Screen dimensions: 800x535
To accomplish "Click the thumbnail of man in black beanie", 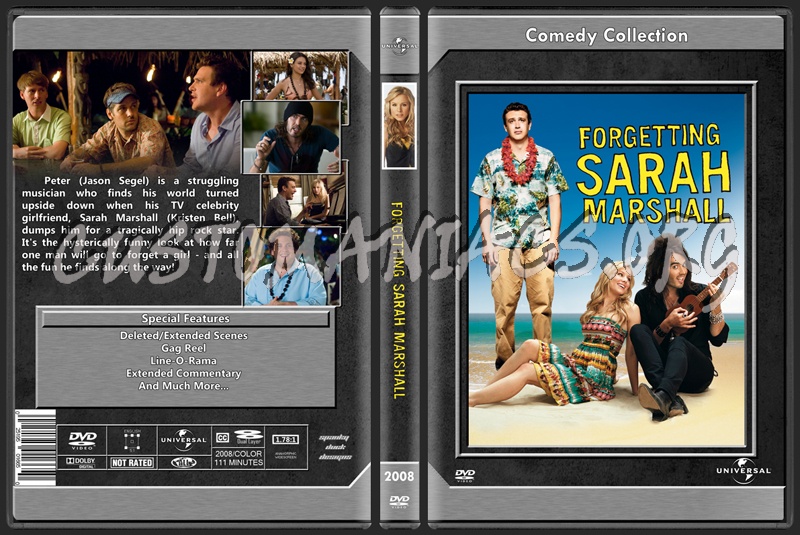I will 291,137.
